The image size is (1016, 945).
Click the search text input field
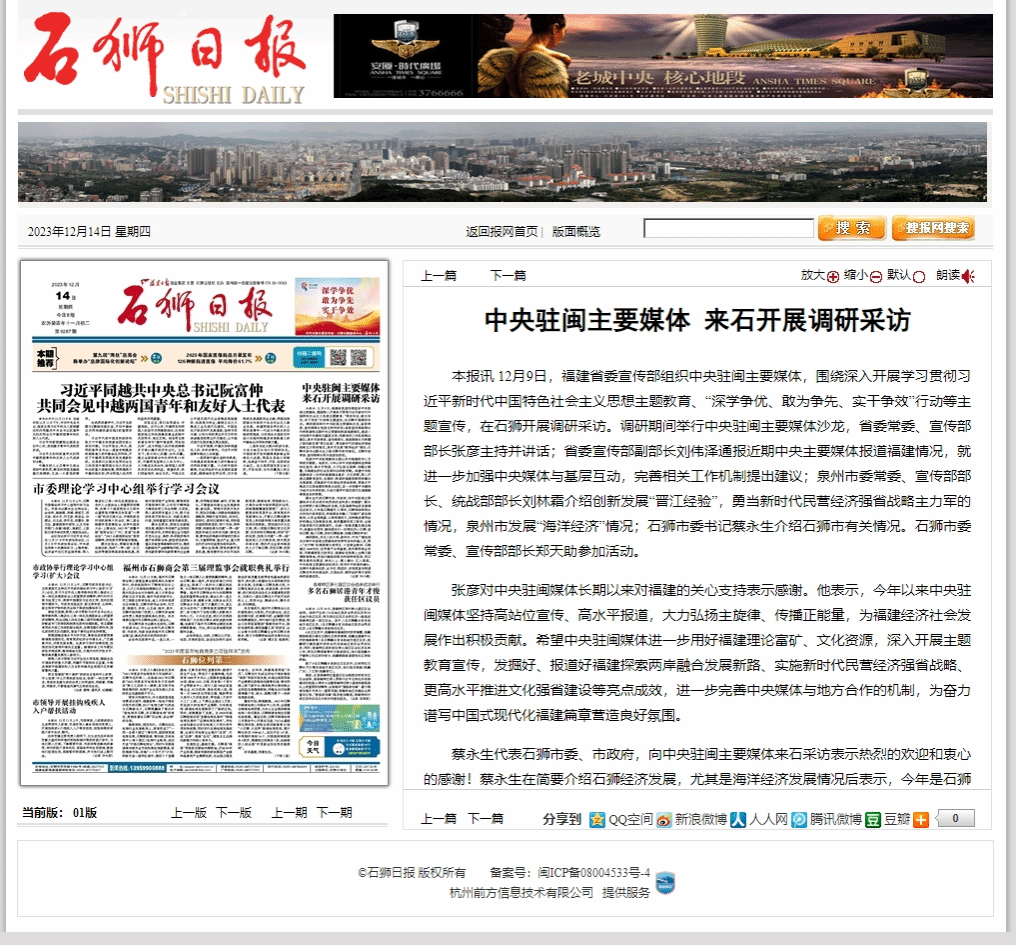click(728, 229)
